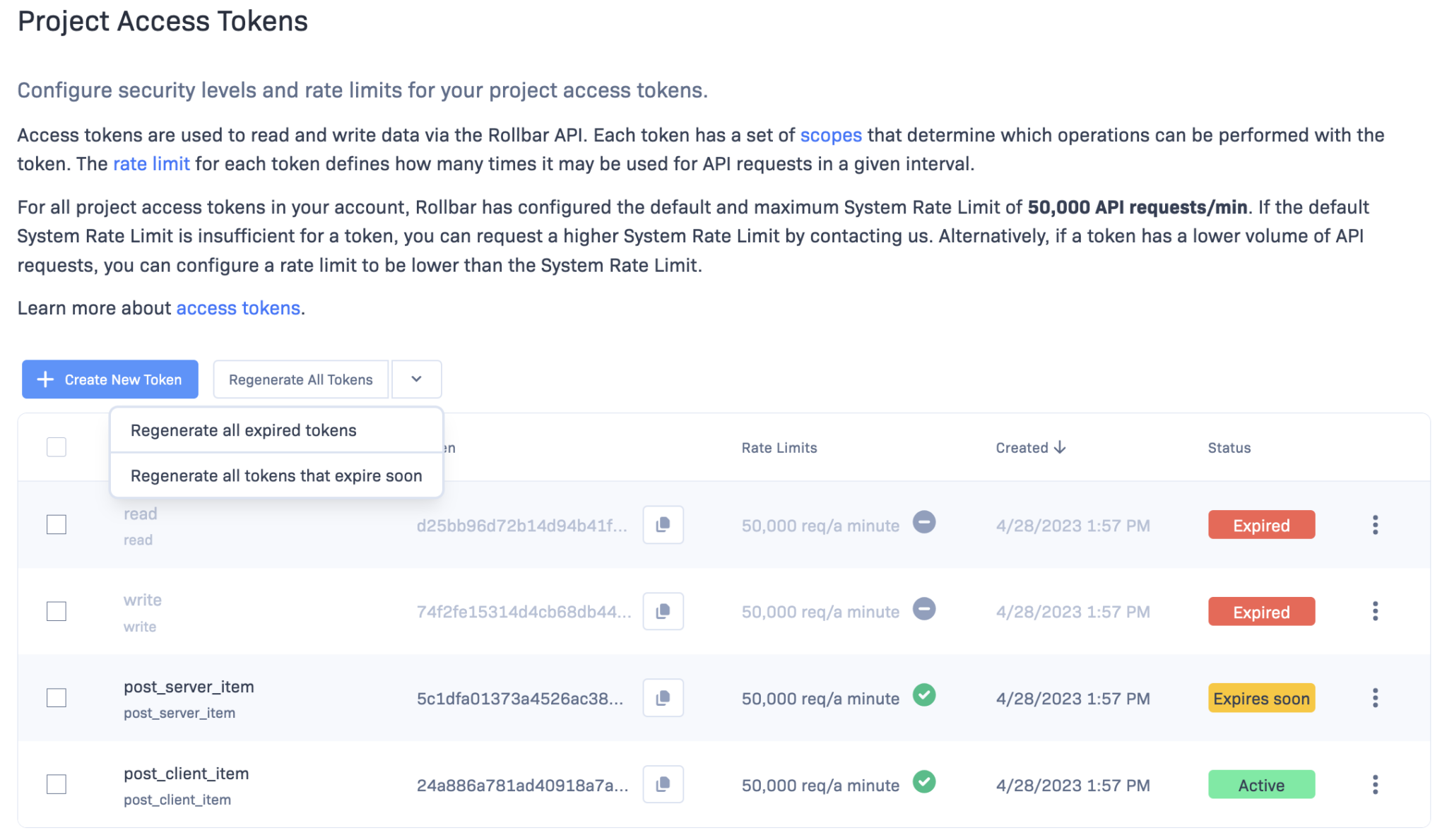Click the three-dot menu for post_server_item
Image resolution: width=1447 pixels, height=840 pixels.
tap(1375, 698)
